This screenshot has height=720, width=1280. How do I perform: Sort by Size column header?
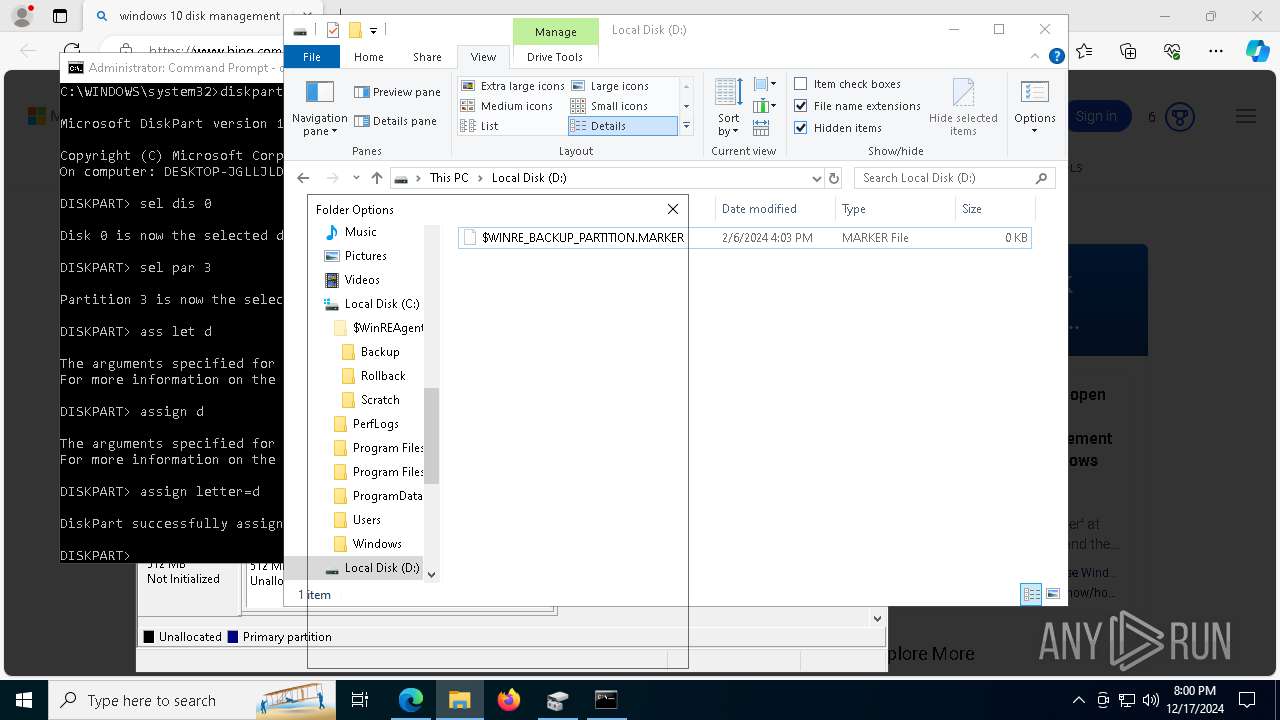[995, 209]
